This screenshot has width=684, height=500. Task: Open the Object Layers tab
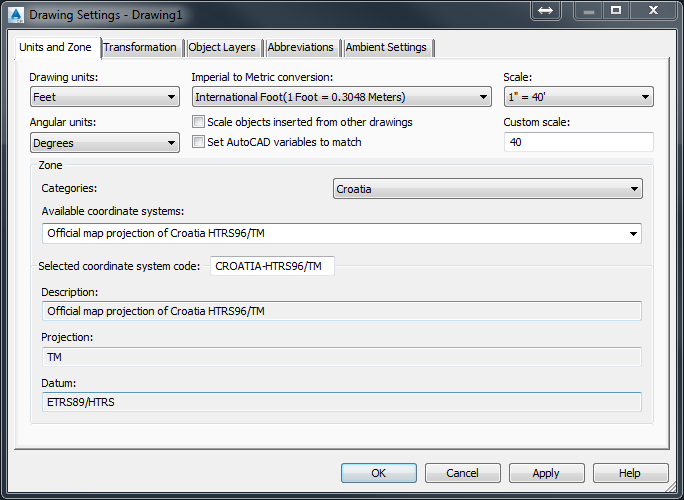coord(223,47)
